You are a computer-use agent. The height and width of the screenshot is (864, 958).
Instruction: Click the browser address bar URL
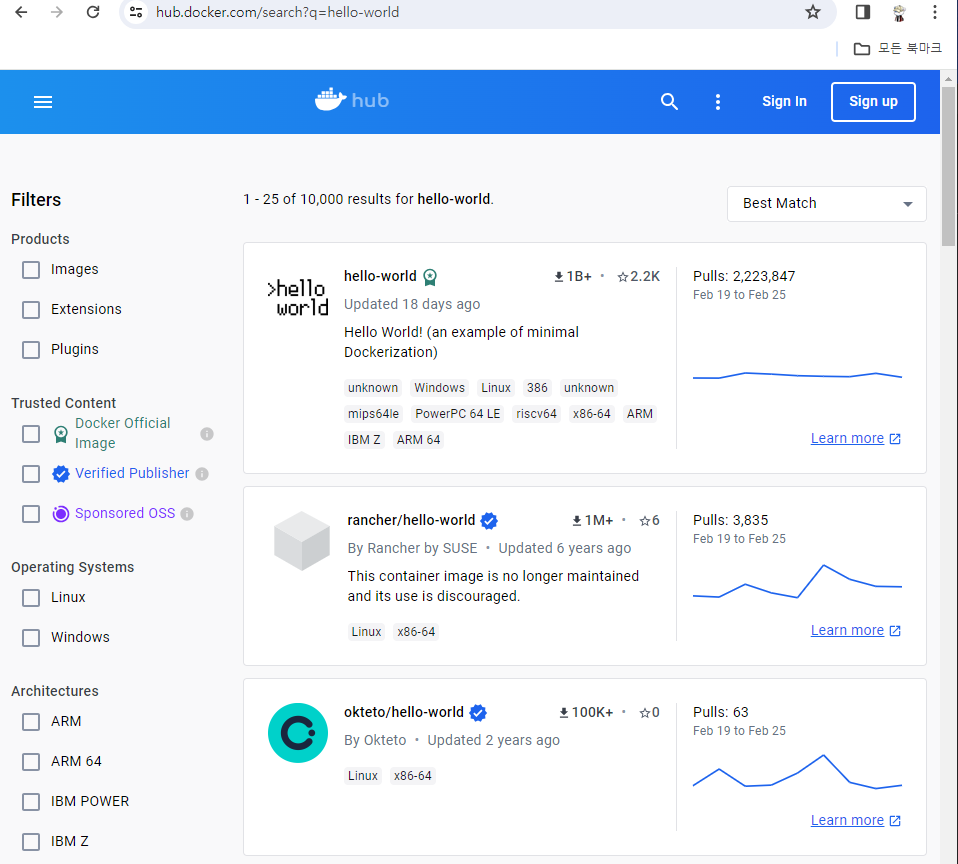[277, 12]
